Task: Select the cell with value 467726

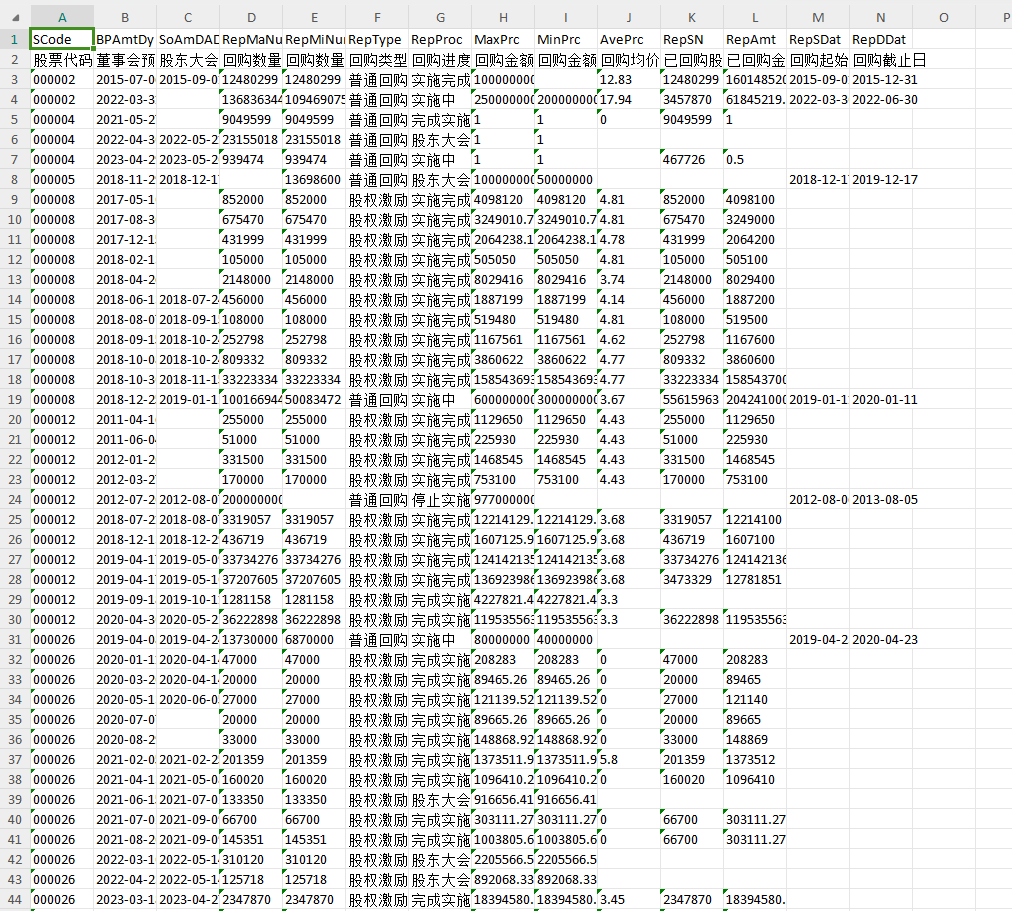Action: pos(691,159)
